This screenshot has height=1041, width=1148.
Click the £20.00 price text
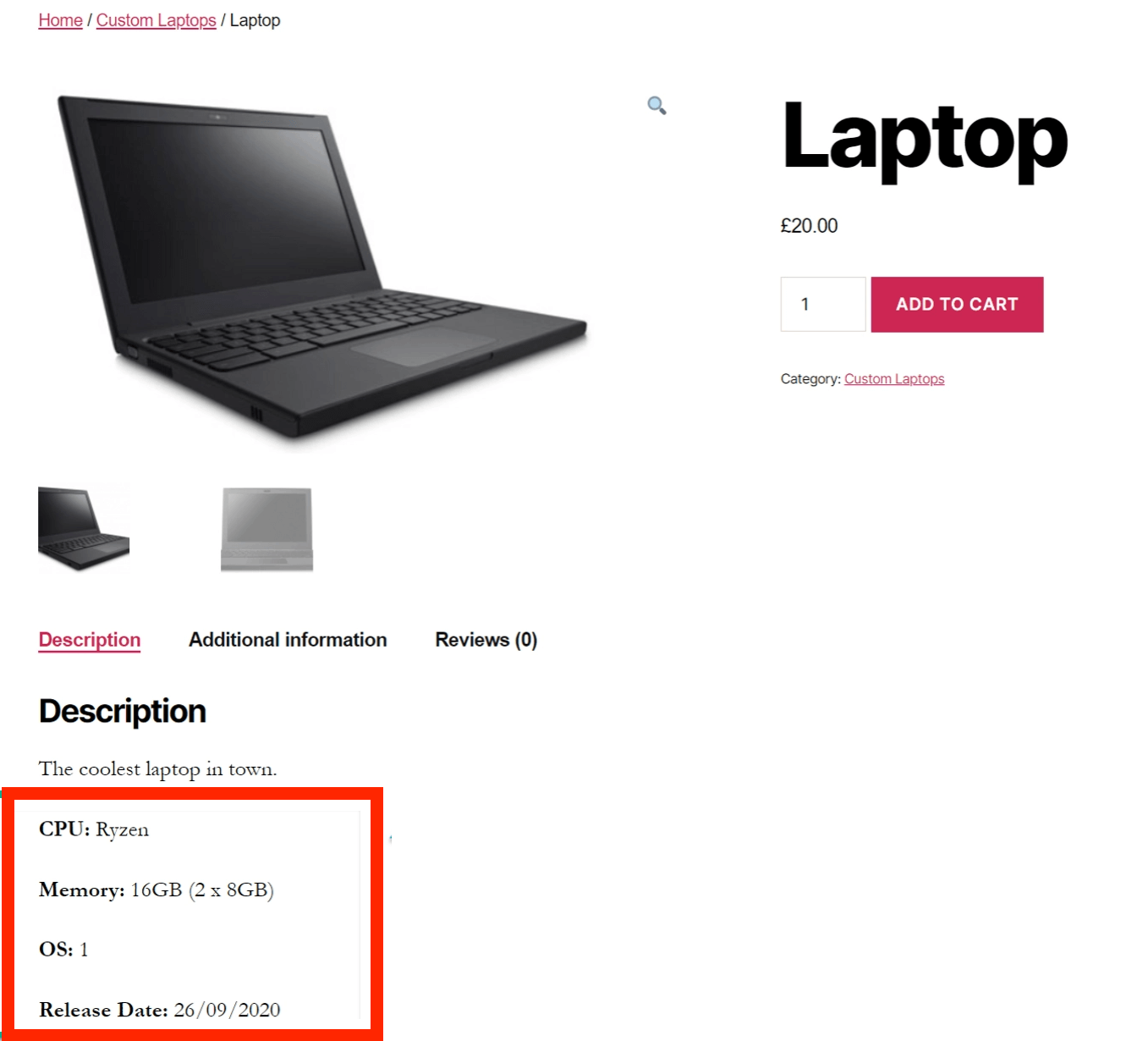pyautogui.click(x=809, y=226)
